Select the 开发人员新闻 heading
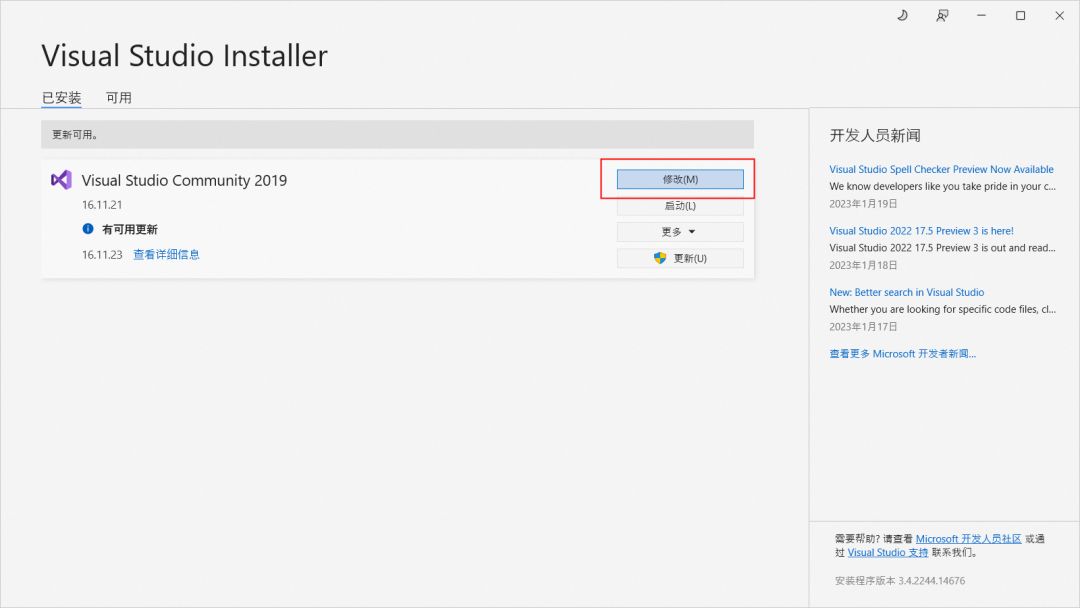1080x608 pixels. click(x=875, y=136)
